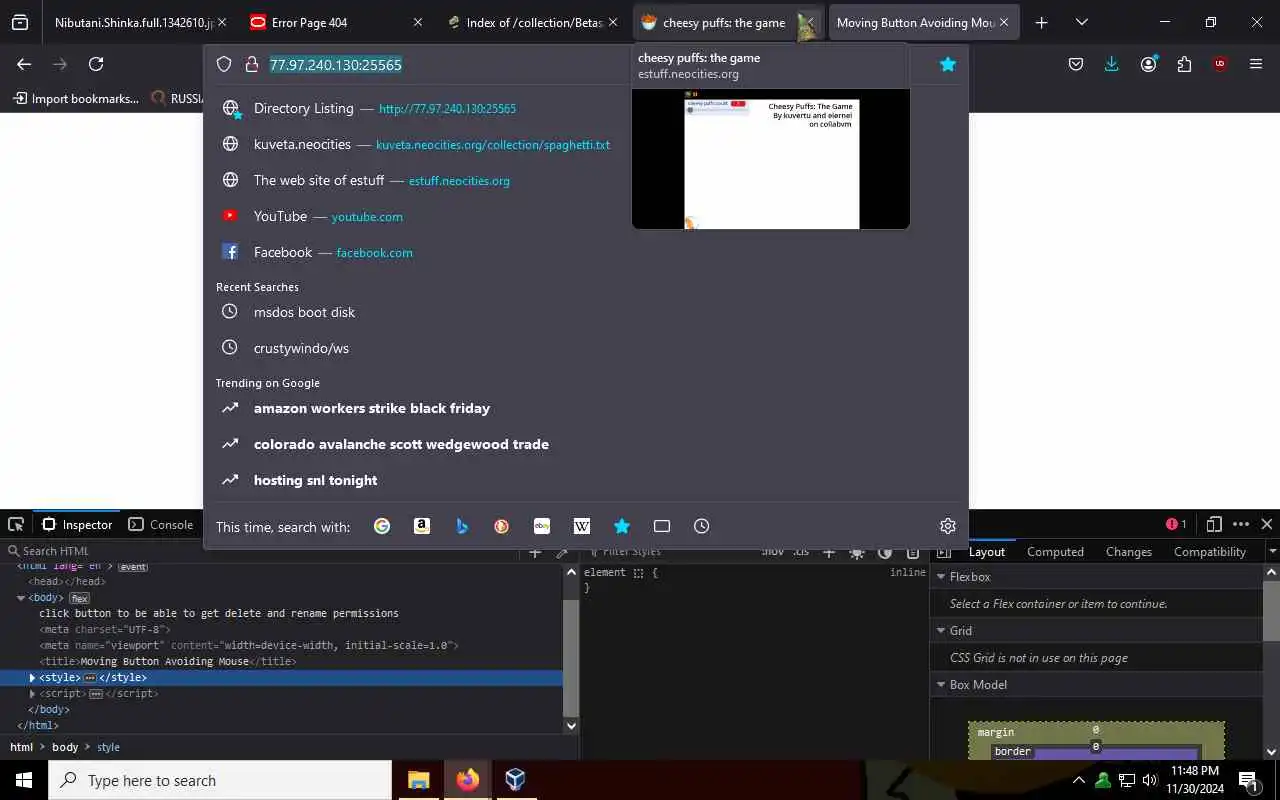Screen dimensions: 1280x800
Task: Collapse the body element node
Action: [20, 598]
